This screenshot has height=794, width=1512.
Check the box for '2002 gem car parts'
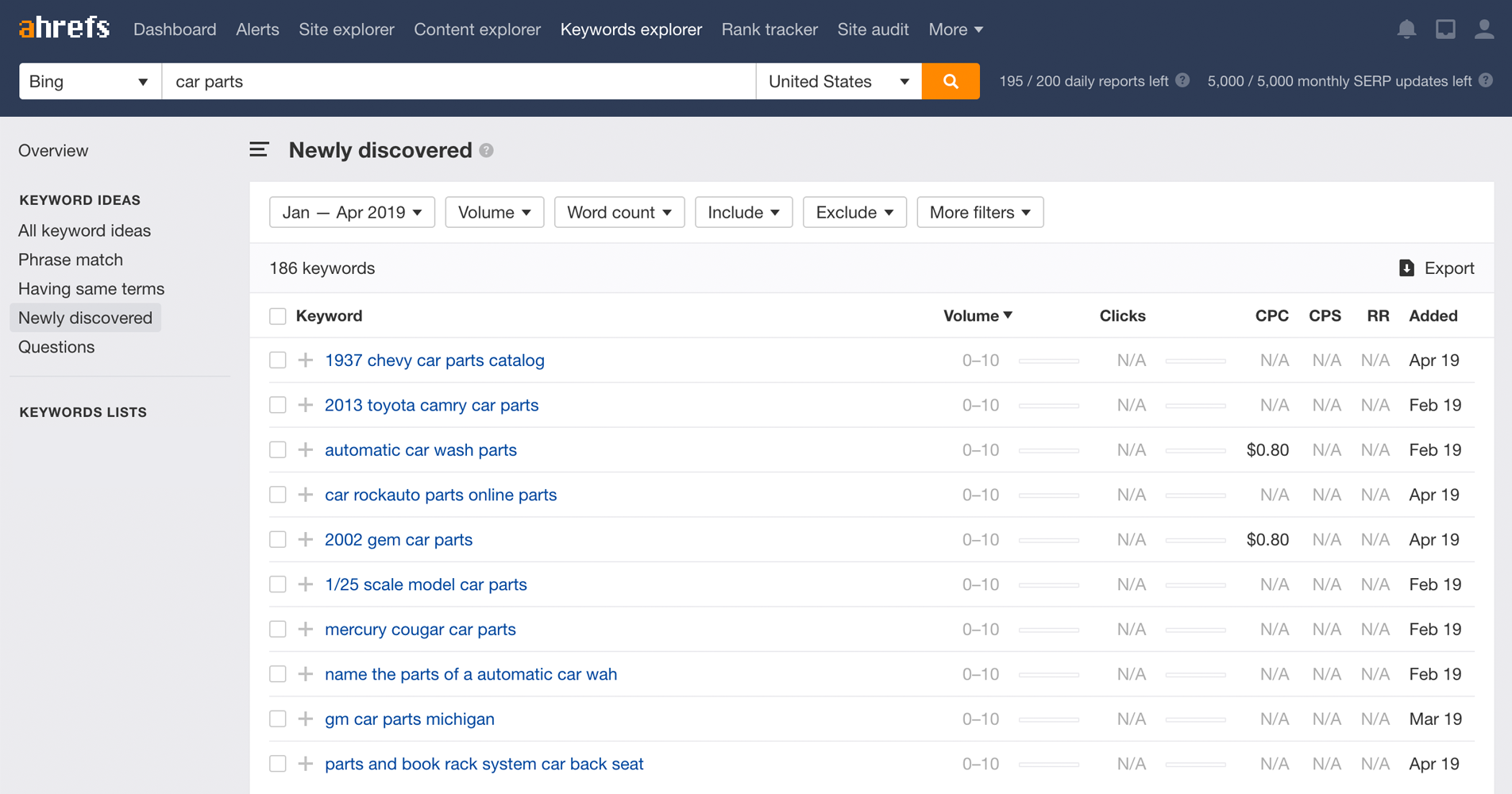[277, 539]
